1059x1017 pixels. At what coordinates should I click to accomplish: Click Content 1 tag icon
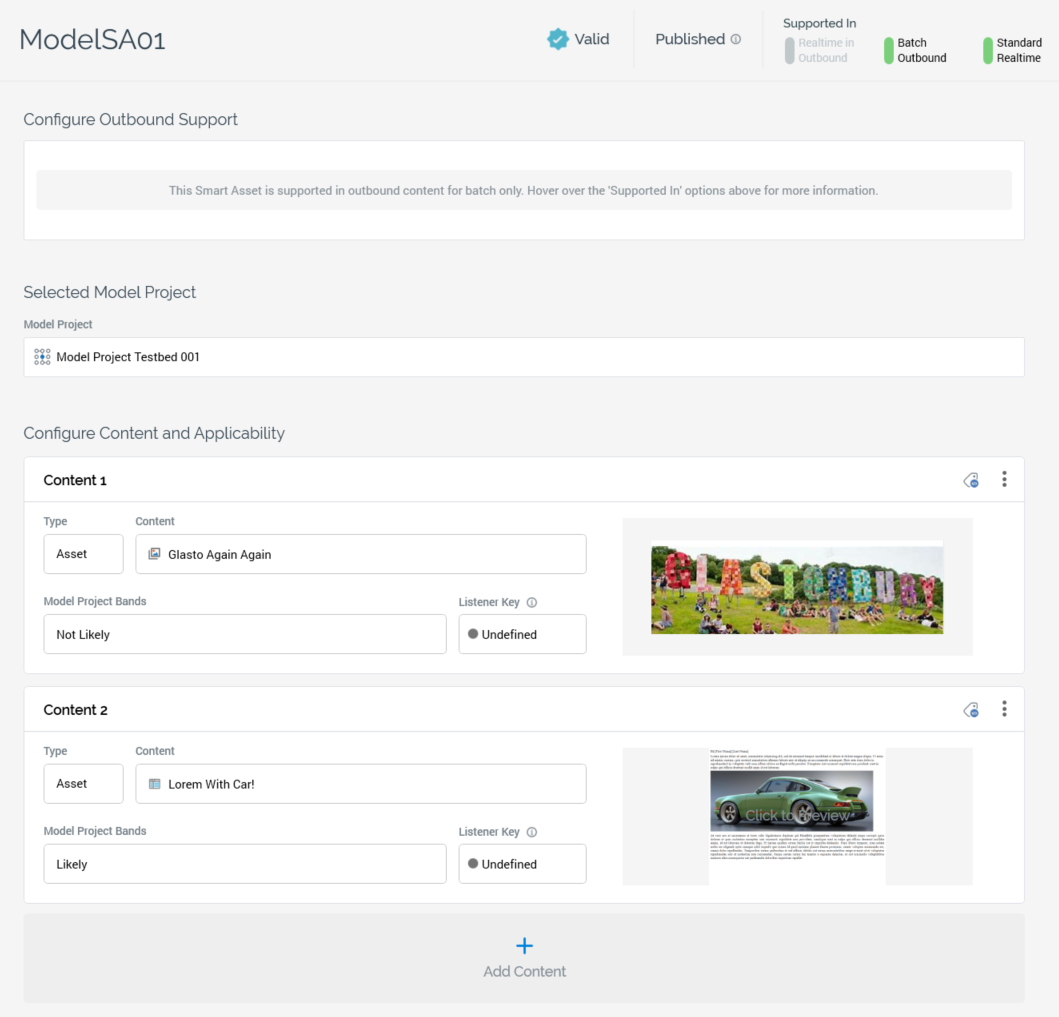971,481
